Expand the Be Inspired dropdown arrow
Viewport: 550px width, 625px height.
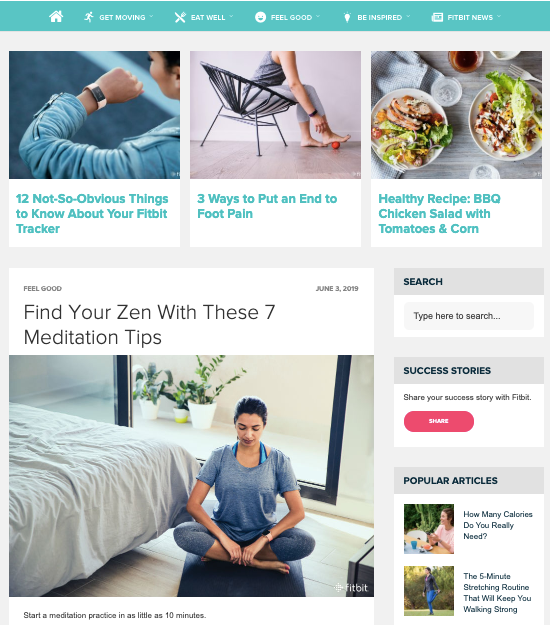[408, 17]
